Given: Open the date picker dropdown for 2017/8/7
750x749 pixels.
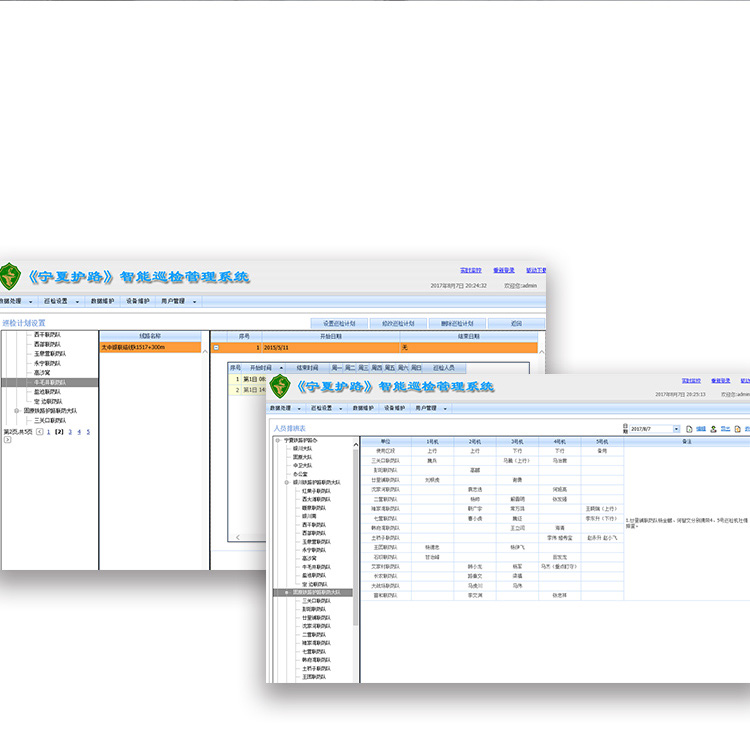Looking at the screenshot, I should 676,429.
